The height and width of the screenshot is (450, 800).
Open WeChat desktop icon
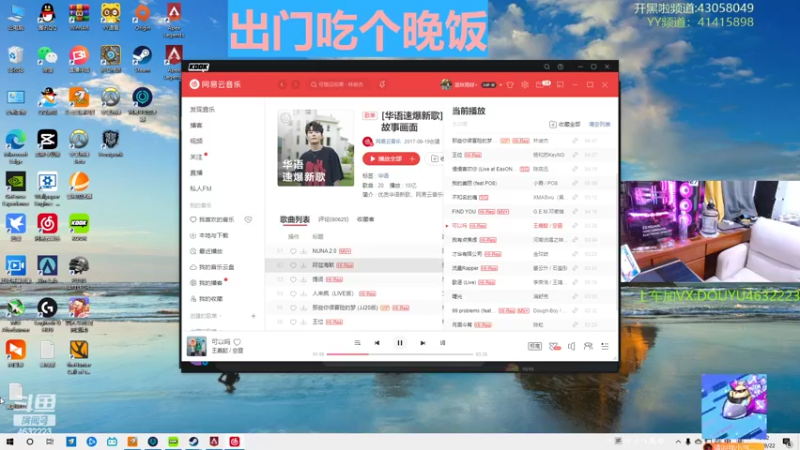click(x=47, y=59)
